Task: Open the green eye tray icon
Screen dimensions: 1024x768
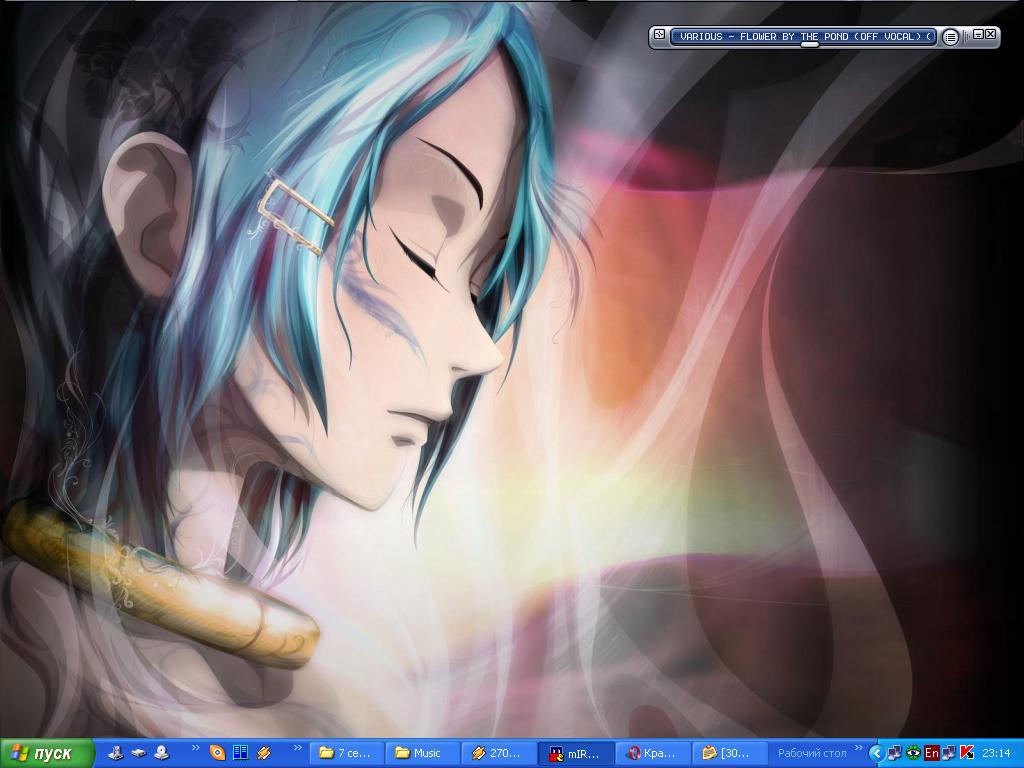Action: click(913, 753)
